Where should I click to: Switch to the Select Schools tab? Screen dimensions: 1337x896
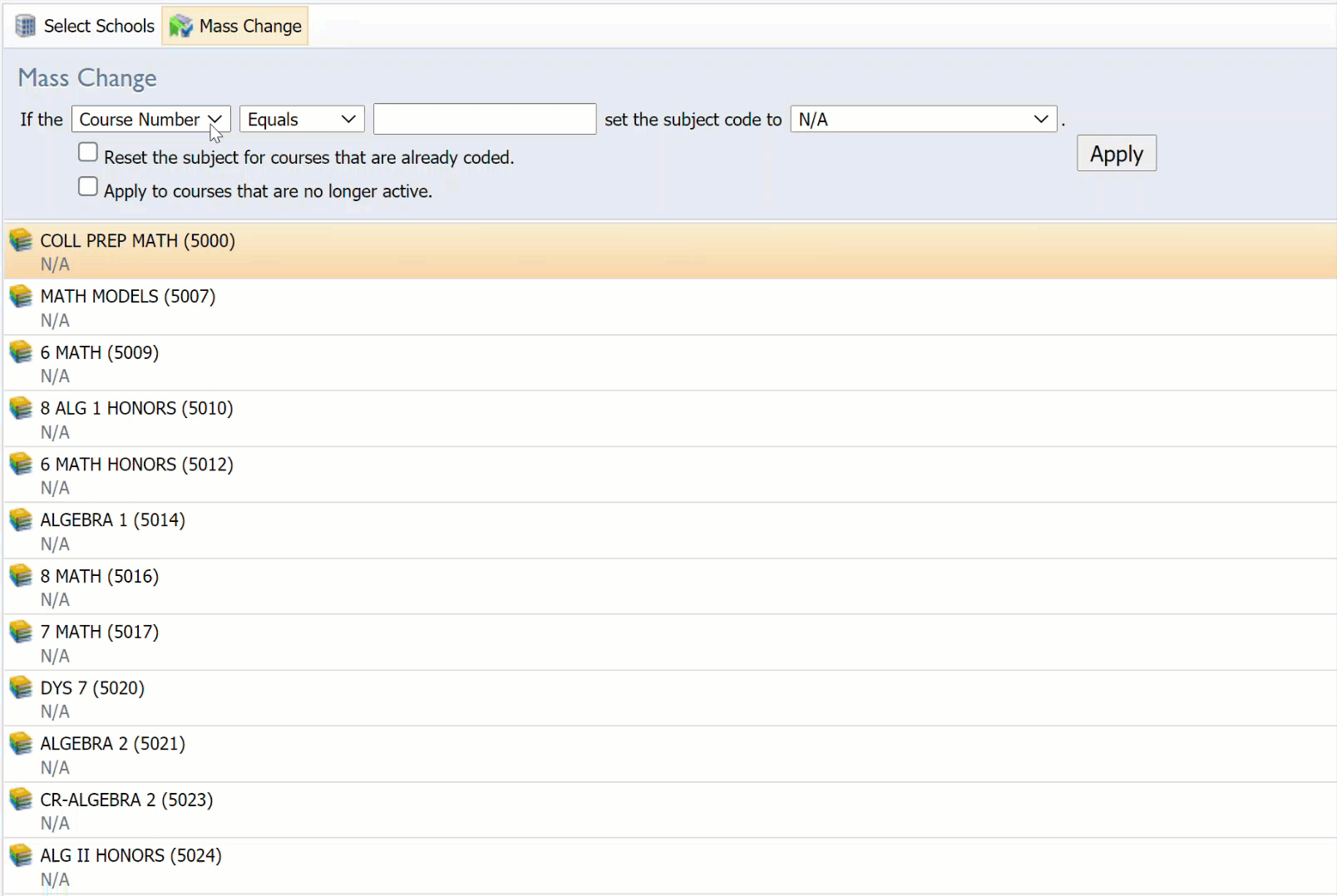[x=85, y=26]
